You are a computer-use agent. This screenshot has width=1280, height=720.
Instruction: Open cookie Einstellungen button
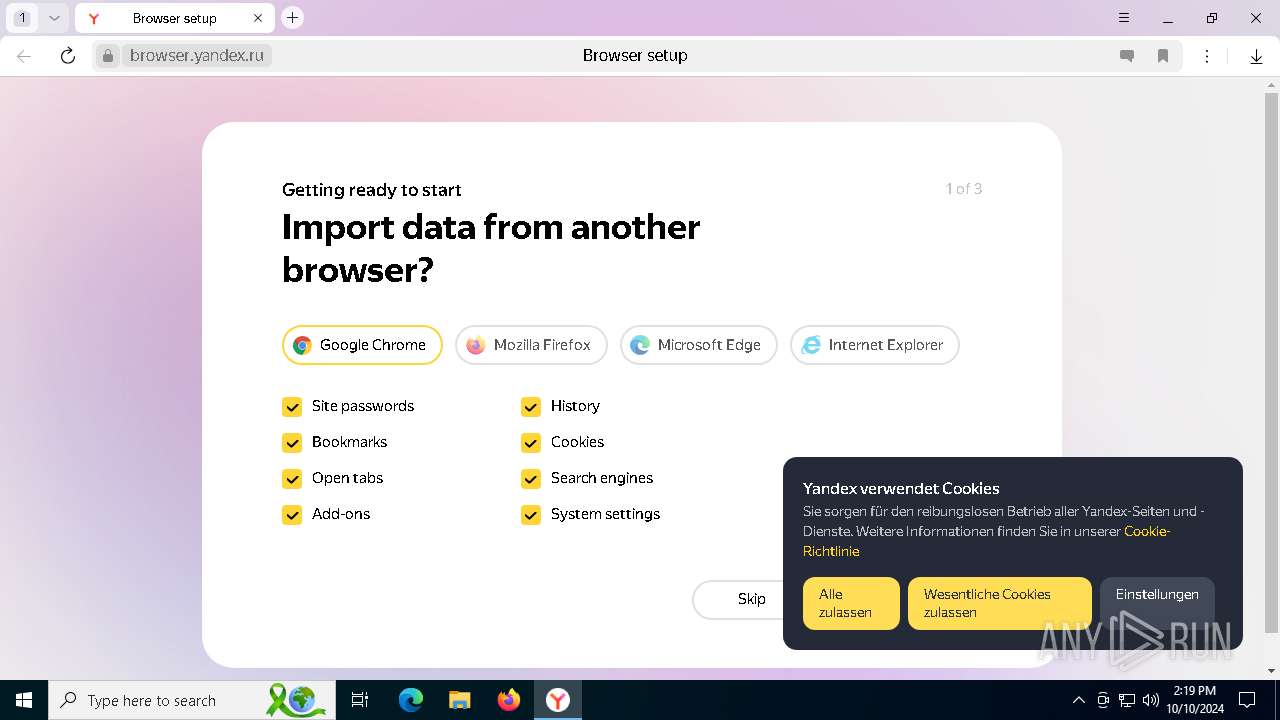[1157, 603]
